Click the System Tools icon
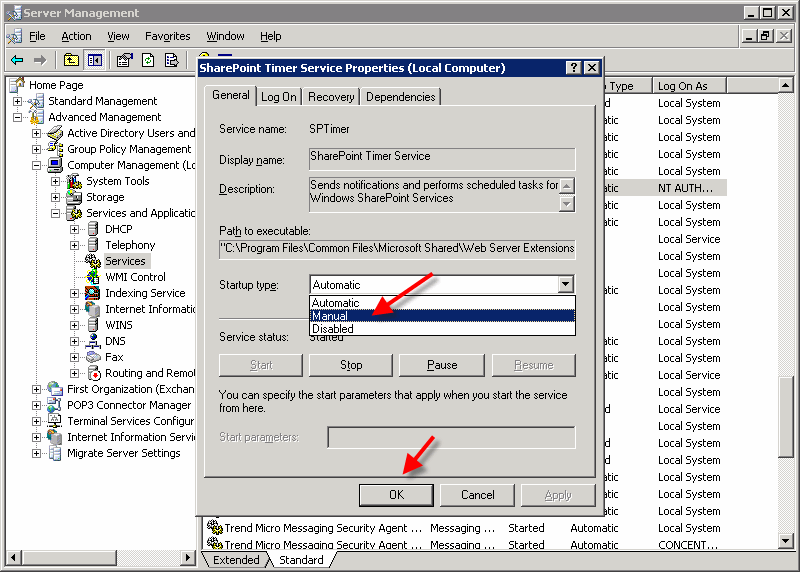 pos(74,181)
